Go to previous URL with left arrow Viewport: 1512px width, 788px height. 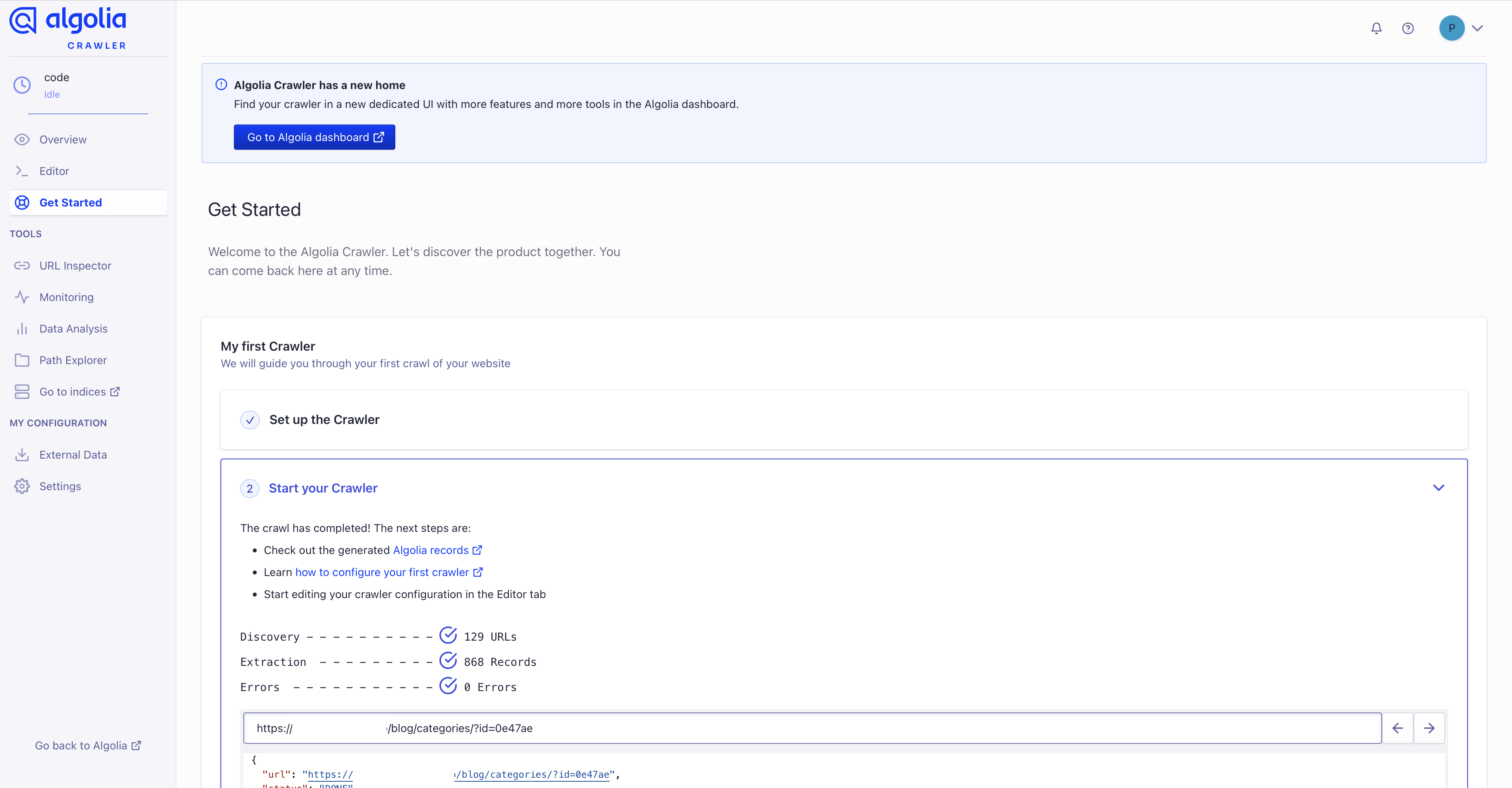click(1397, 728)
